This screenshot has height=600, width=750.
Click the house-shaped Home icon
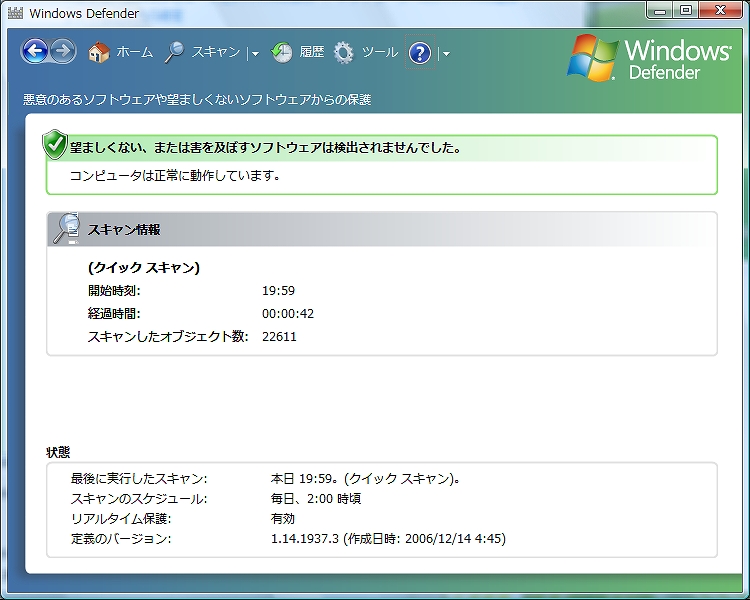[x=98, y=52]
